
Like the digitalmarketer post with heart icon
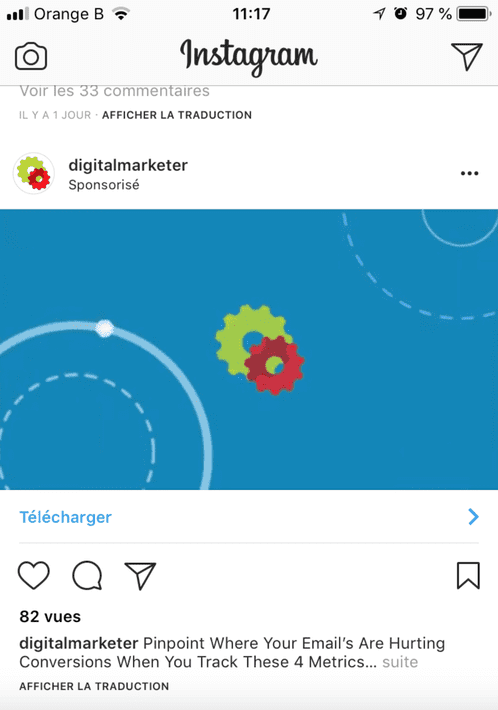(x=34, y=575)
